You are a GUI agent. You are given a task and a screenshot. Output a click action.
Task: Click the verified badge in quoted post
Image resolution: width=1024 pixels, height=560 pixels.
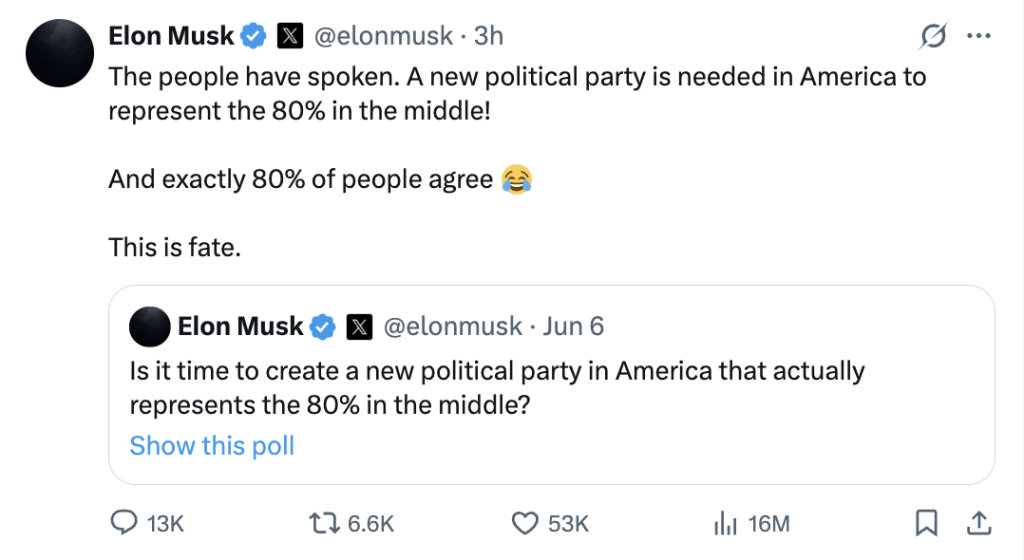pos(323,326)
